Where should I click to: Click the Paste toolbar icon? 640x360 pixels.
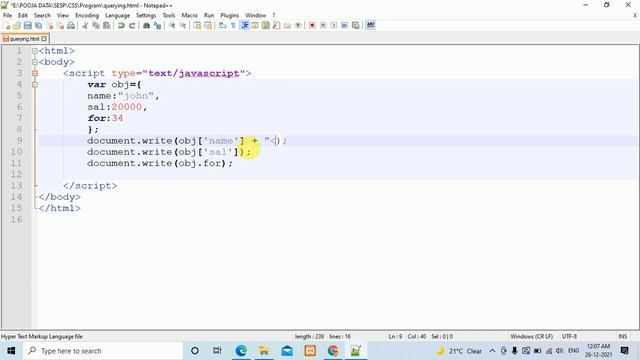[107, 25]
